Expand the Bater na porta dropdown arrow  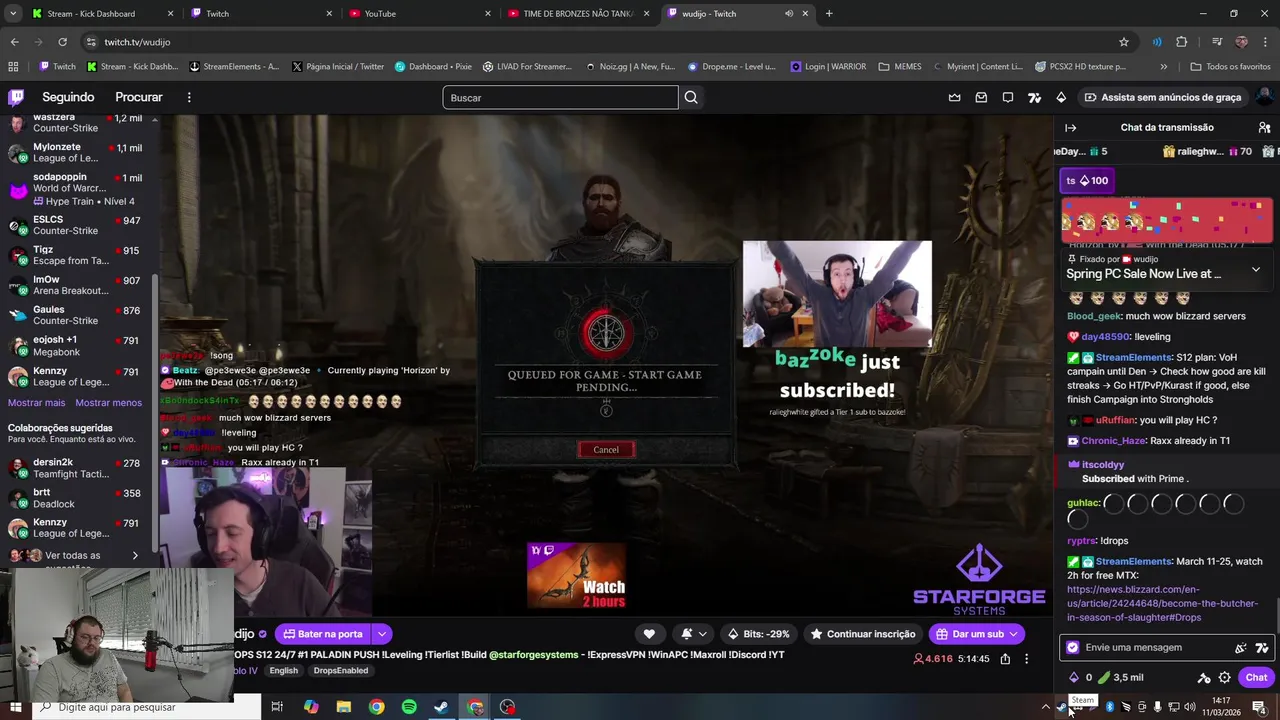(x=381, y=634)
